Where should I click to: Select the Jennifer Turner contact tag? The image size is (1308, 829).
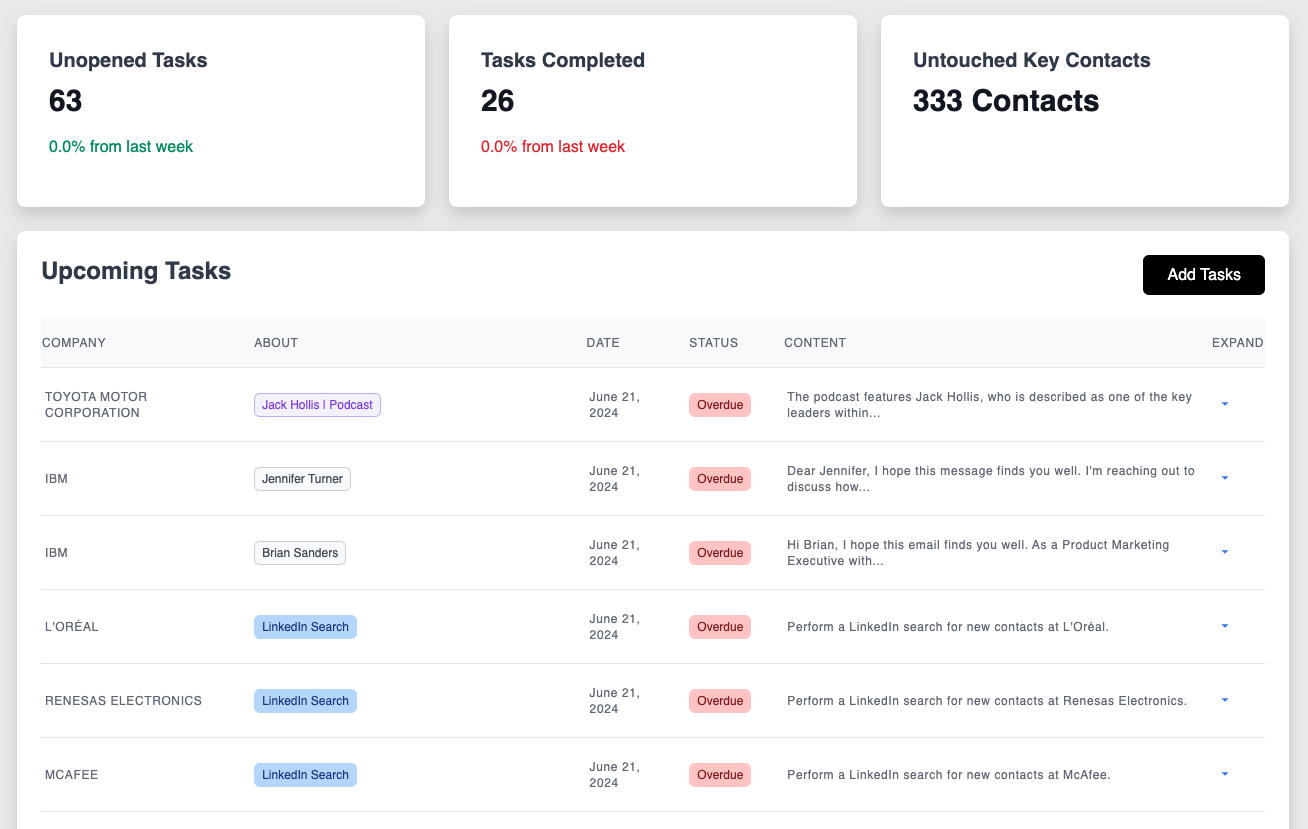[302, 479]
